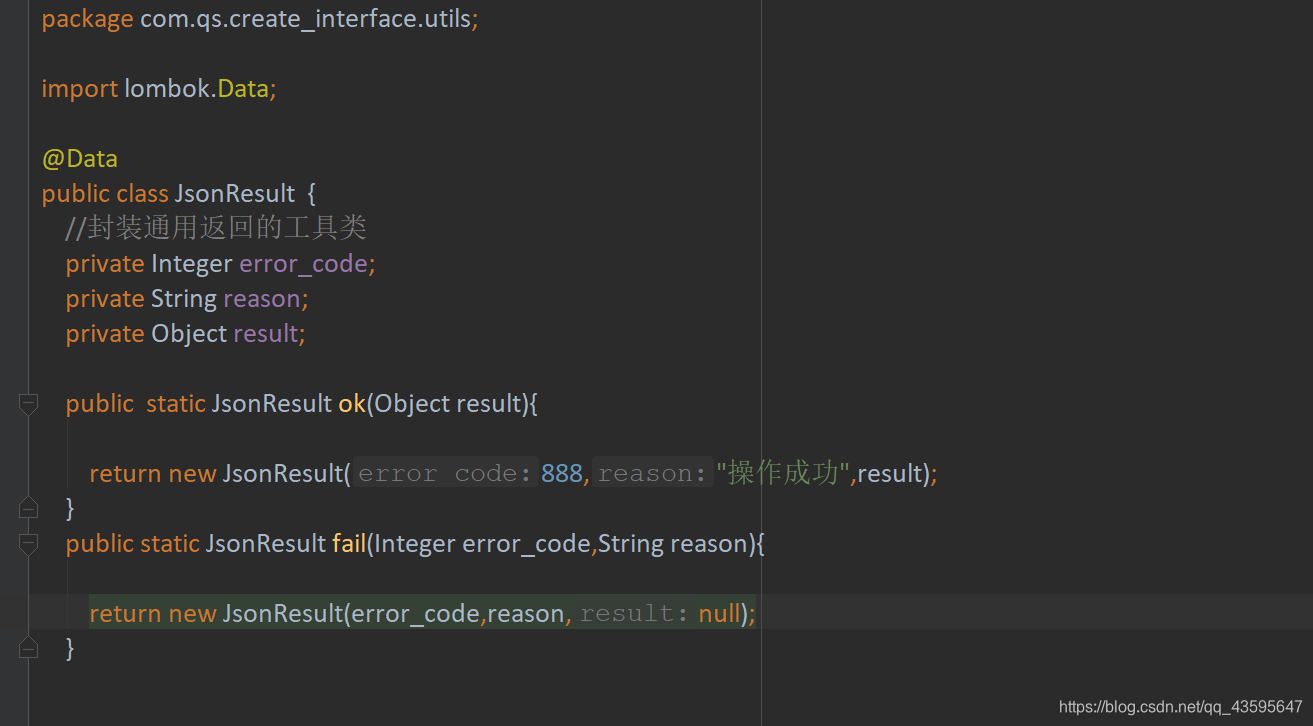
Task: Click the String reason parameter of fail
Action: coord(673,544)
